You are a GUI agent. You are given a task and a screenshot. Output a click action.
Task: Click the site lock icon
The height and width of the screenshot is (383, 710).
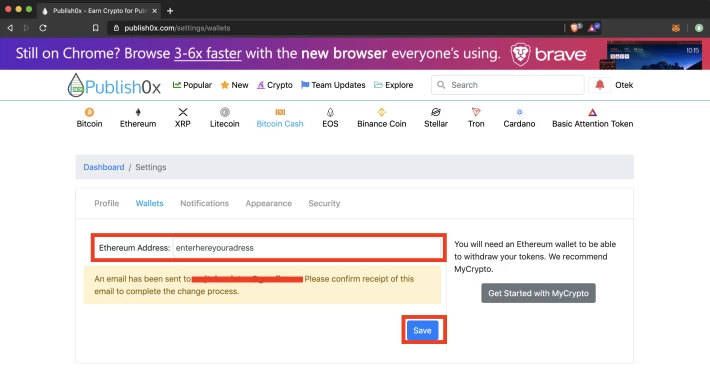tap(116, 28)
